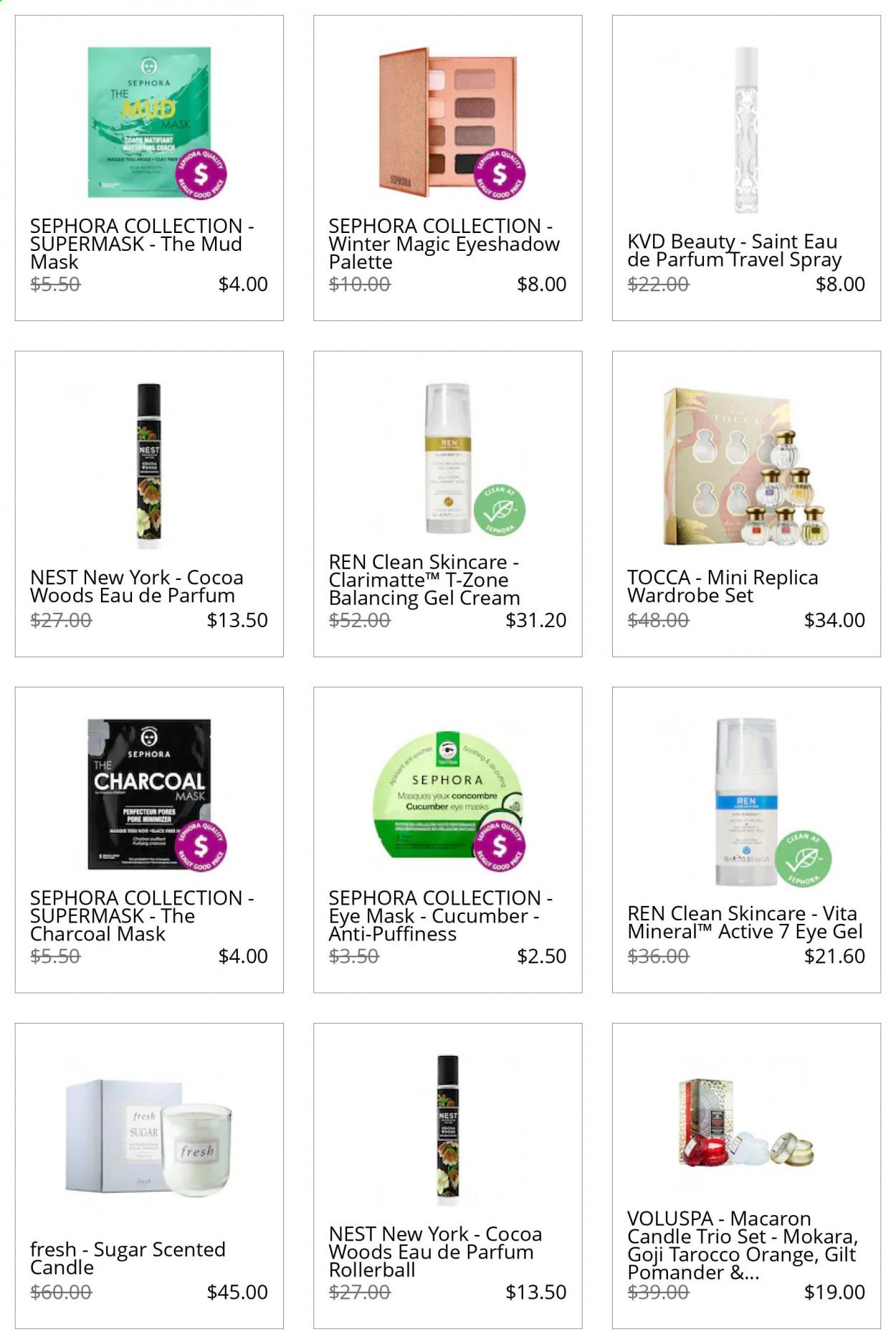Click the $45.00 price on fresh Sugar Candle
Screen dimensions: 896x1344
tap(237, 1292)
